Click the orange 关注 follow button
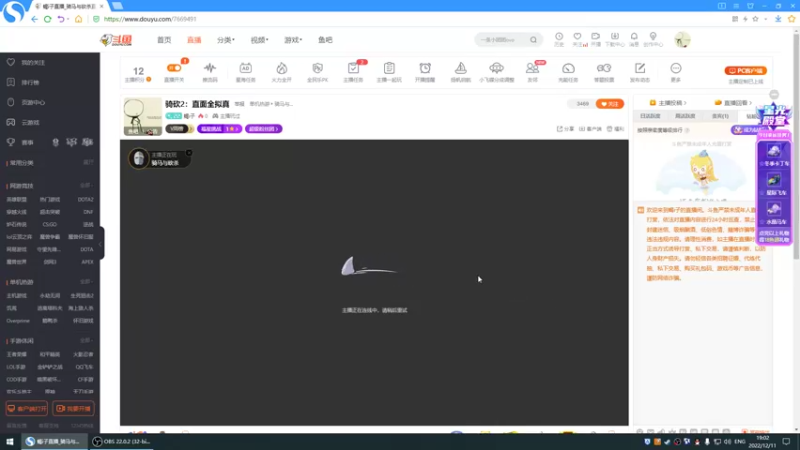Image resolution: width=800 pixels, height=450 pixels. (x=610, y=104)
